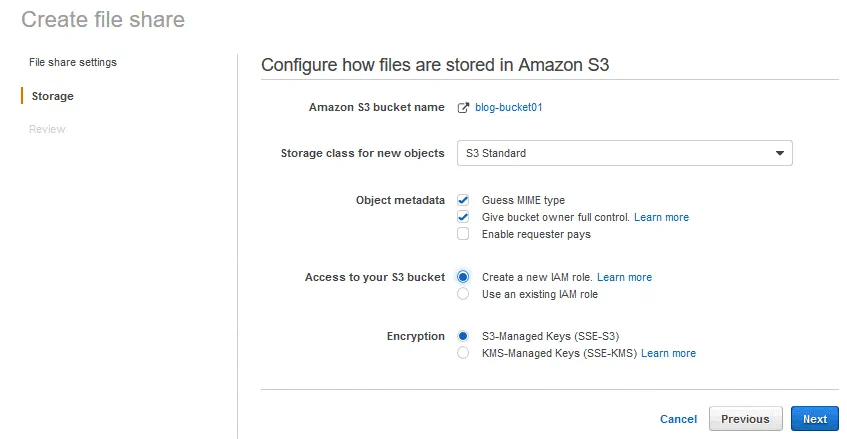Select the Storage step in sidebar

pyautogui.click(x=52, y=96)
